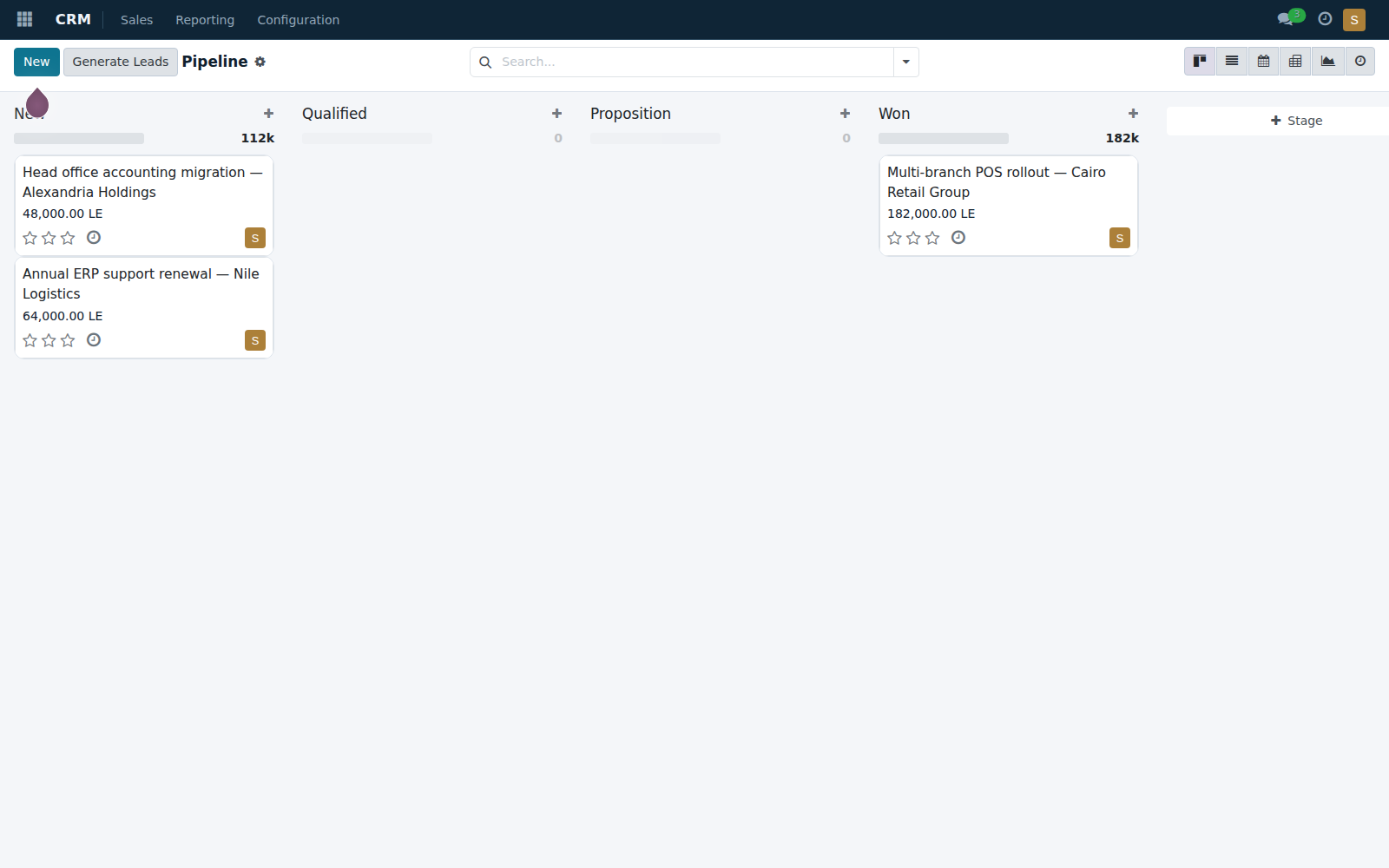Viewport: 1389px width, 868px height.
Task: Set first priority star on Cairo Retail card
Action: [x=894, y=238]
